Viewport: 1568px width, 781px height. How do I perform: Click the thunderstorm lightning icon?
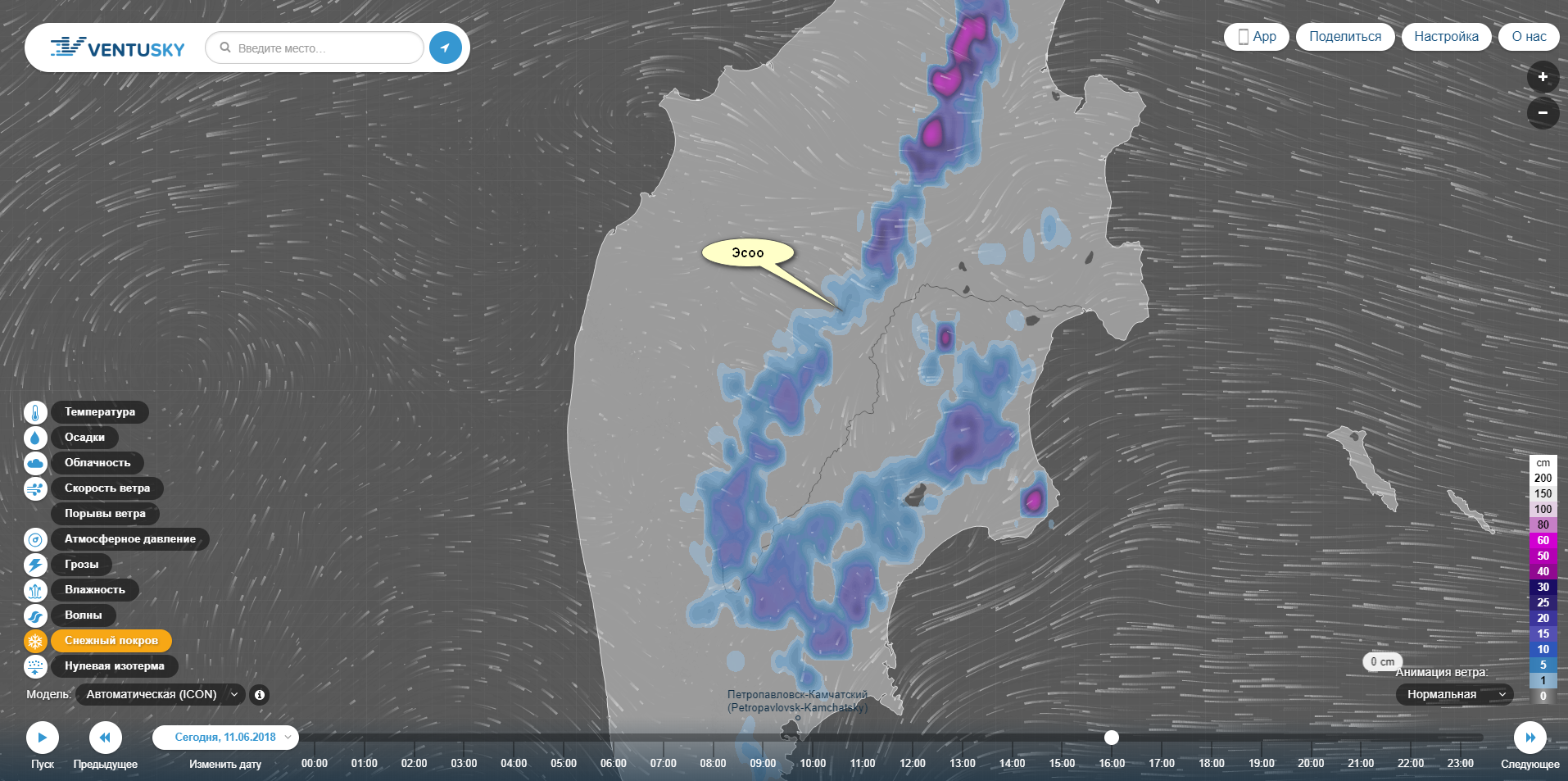tap(35, 565)
